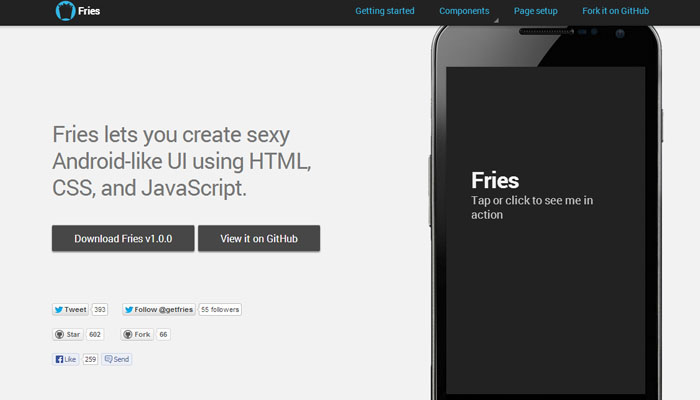Viewport: 700px width, 400px height.
Task: View the 602 stargazers count
Action: (95, 334)
